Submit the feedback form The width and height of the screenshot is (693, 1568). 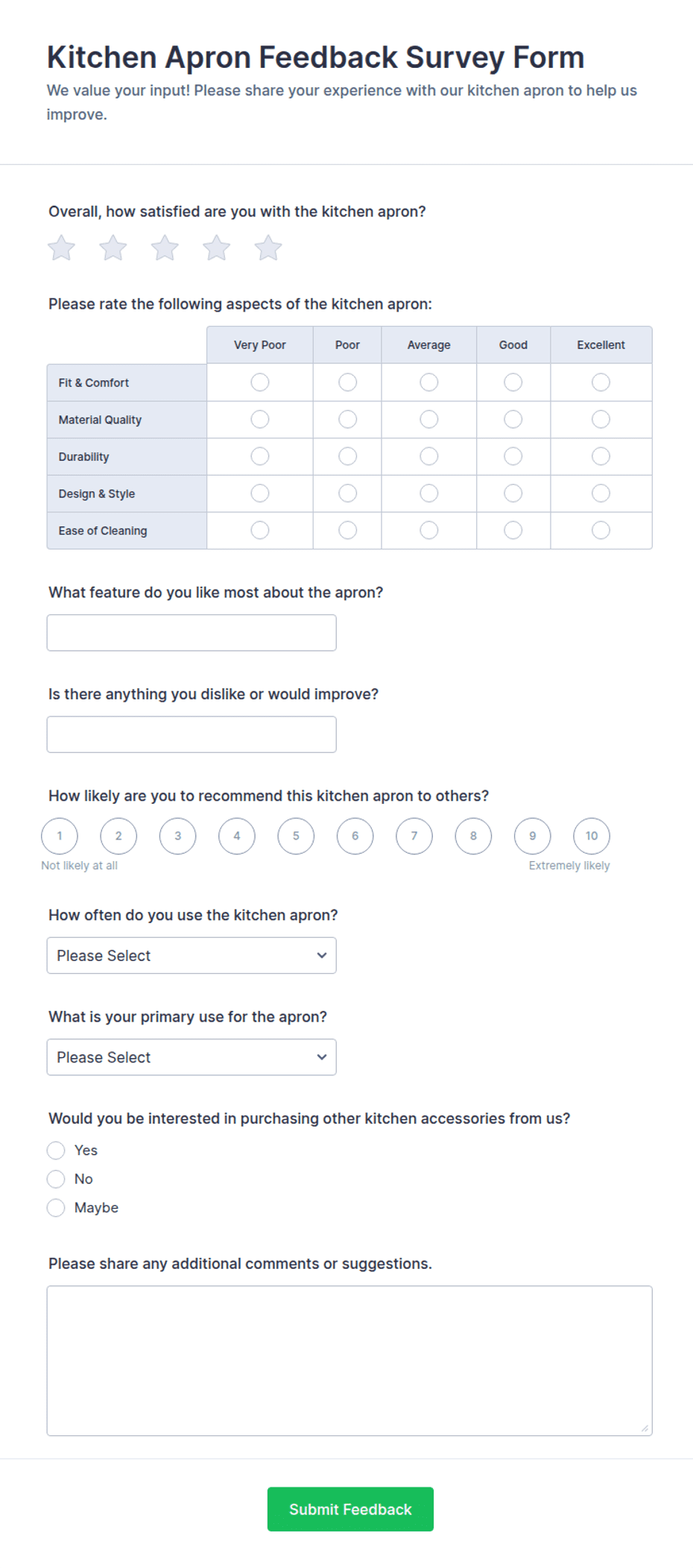[x=350, y=1509]
